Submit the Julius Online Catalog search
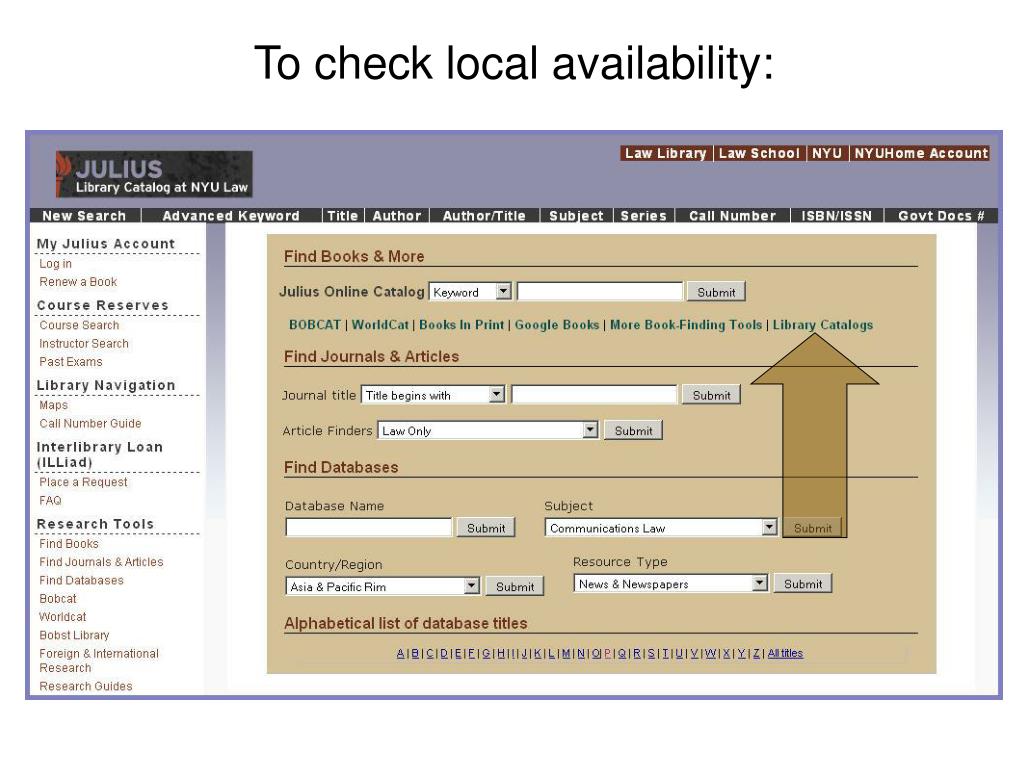Screen dimensions: 1024x768 716,292
